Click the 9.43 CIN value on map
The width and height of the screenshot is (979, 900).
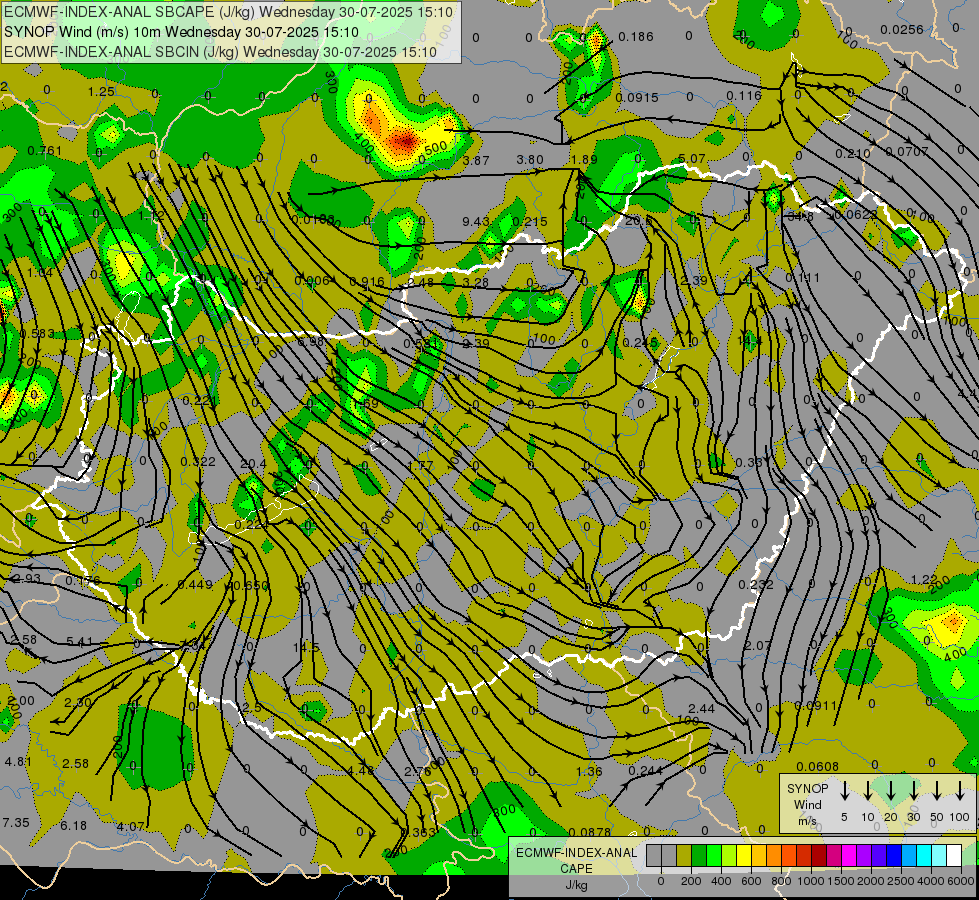pyautogui.click(x=476, y=221)
